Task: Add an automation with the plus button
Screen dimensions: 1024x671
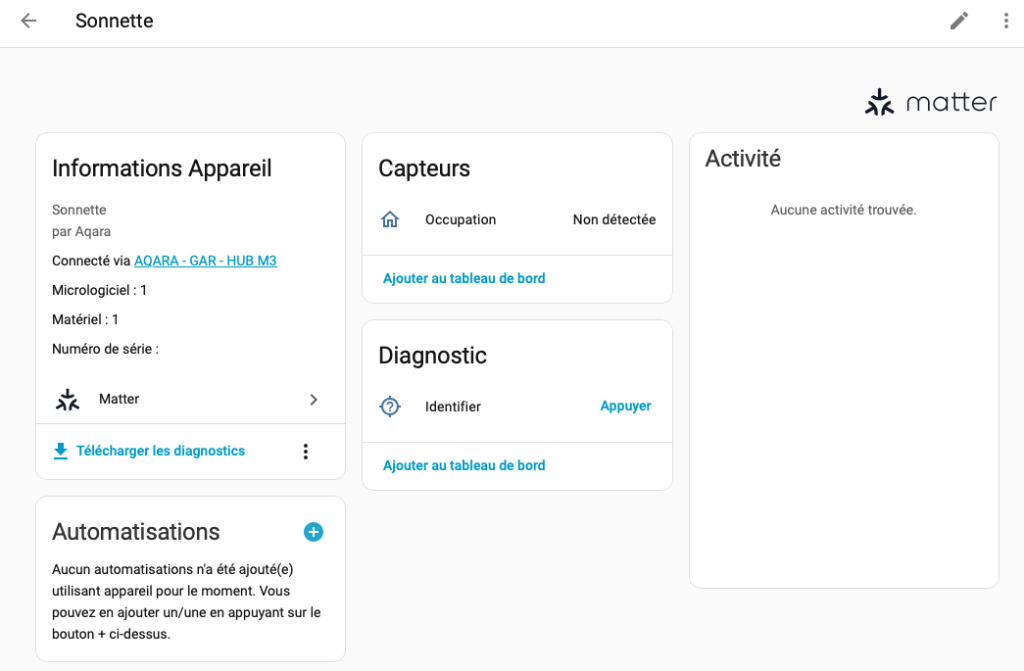Action: pos(313,532)
